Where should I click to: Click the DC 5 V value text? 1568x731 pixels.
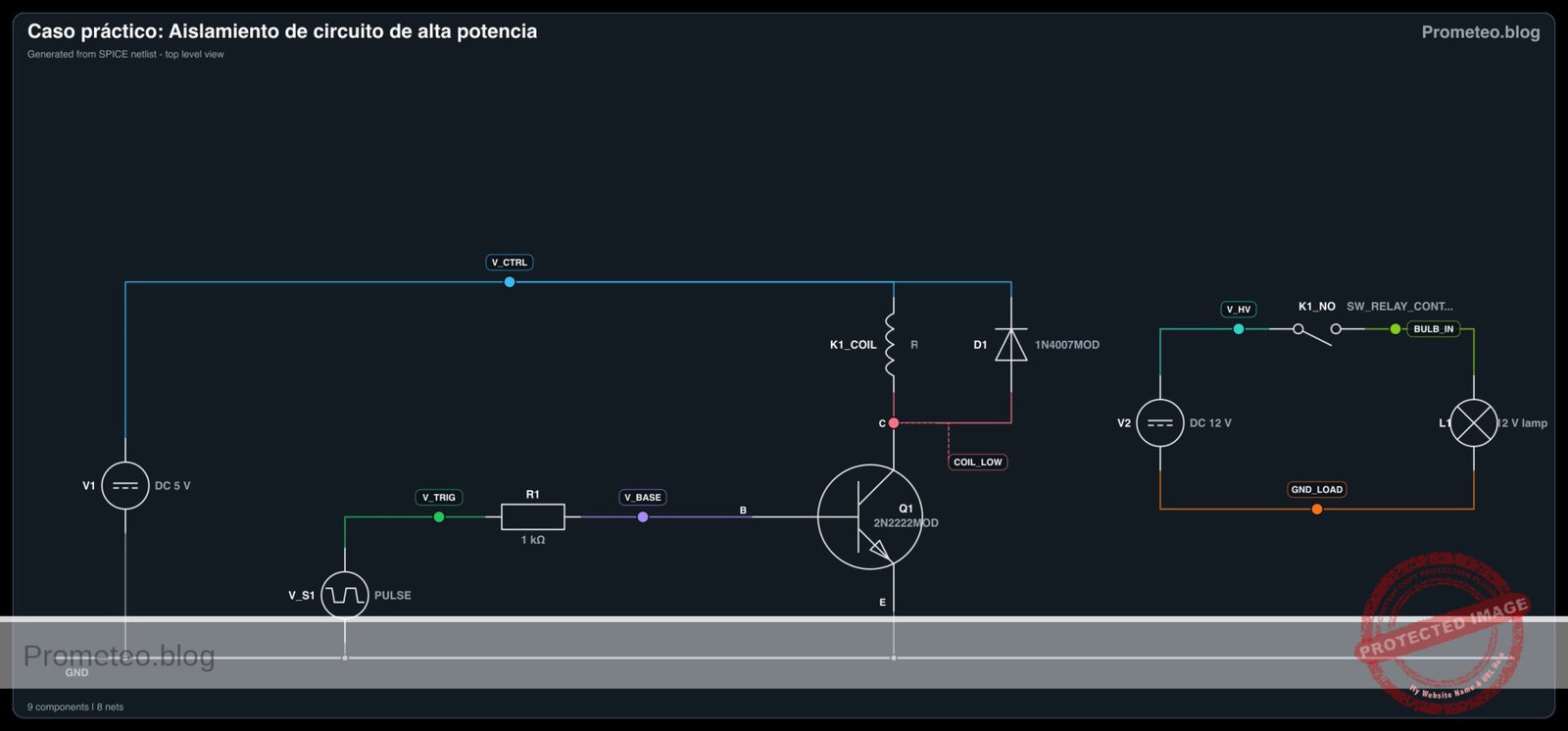pyautogui.click(x=172, y=486)
